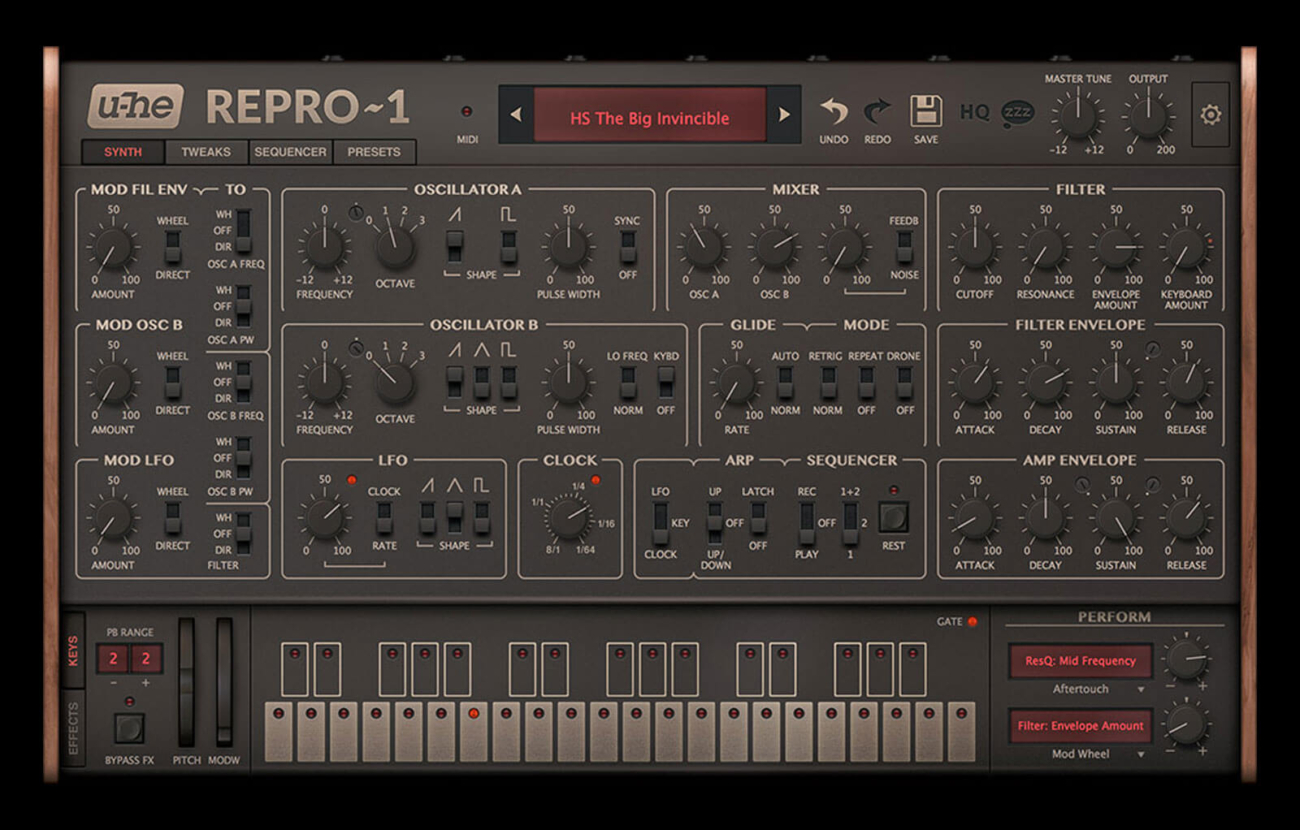The height and width of the screenshot is (830, 1300).
Task: Toggle Arp LATCH switch
Action: click(758, 517)
